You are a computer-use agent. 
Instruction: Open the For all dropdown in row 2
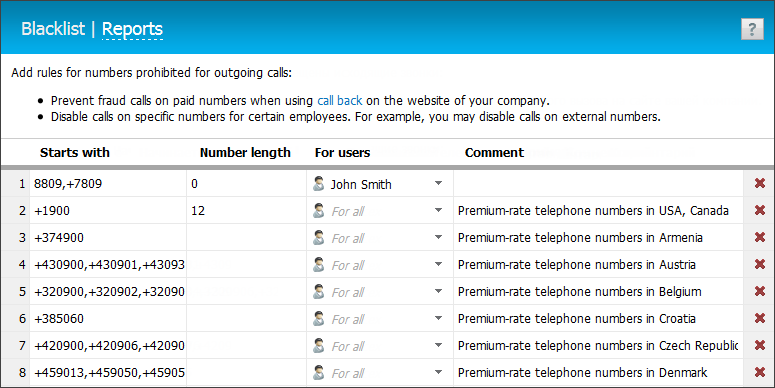pyautogui.click(x=438, y=211)
